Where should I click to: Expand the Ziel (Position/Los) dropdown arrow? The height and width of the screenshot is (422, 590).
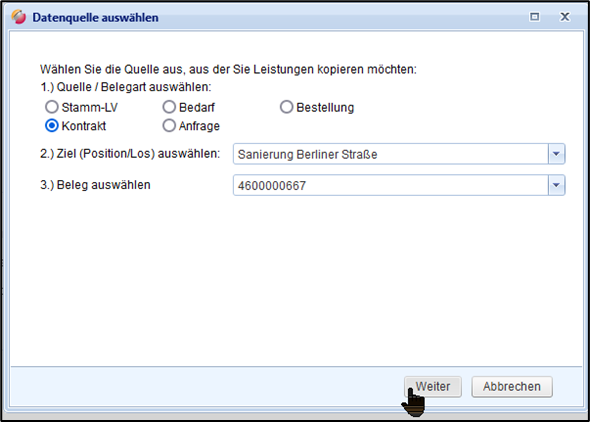(x=556, y=154)
